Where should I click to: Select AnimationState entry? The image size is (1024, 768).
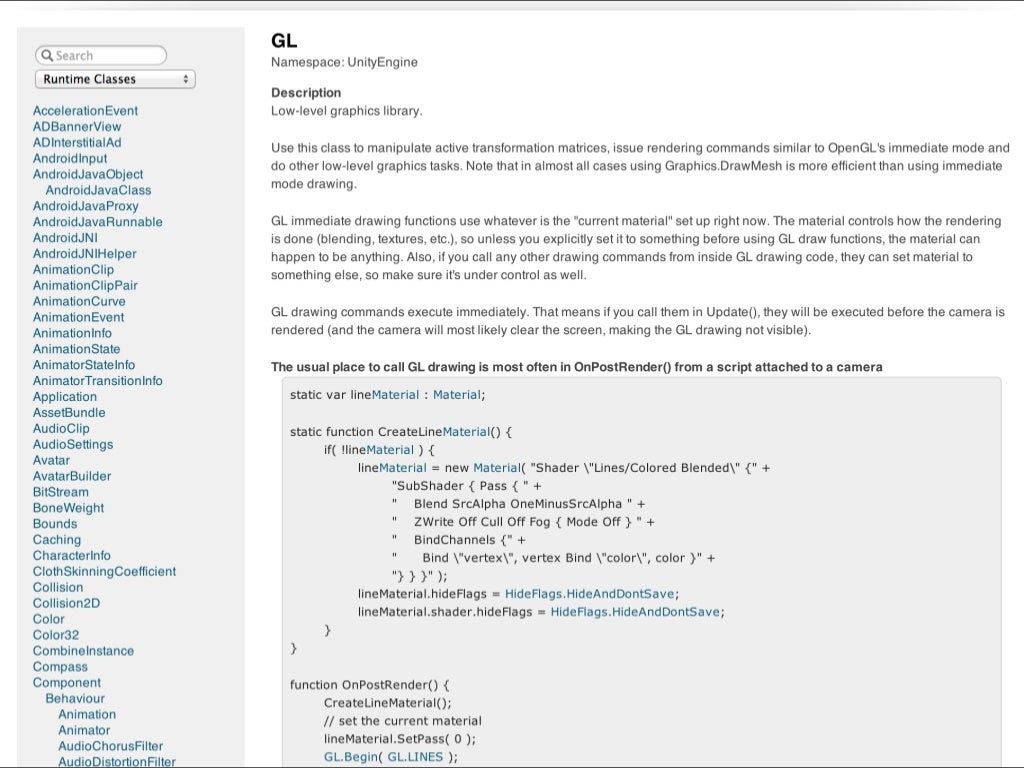pyautogui.click(x=76, y=349)
